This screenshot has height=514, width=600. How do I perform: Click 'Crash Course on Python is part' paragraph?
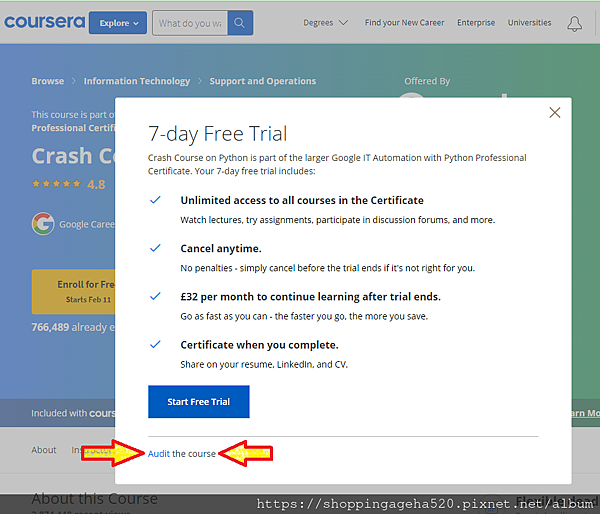(x=337, y=164)
